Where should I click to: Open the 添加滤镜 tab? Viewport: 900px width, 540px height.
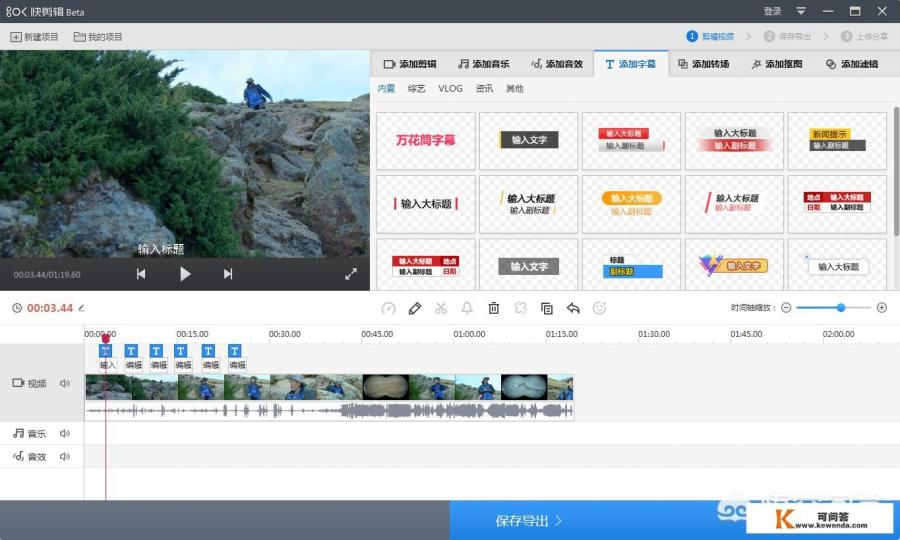pos(852,64)
